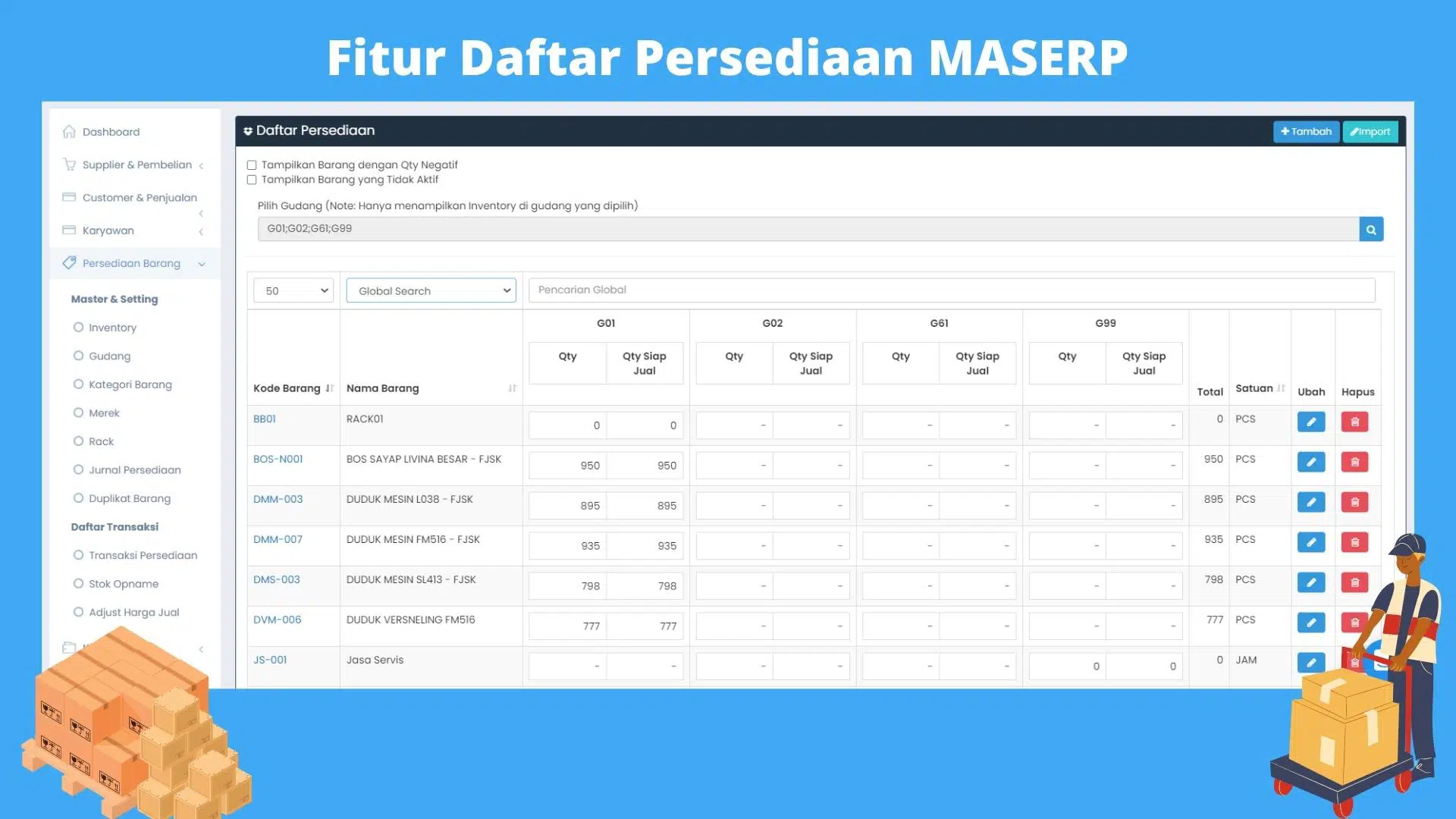The height and width of the screenshot is (819, 1456).
Task: Edit item DVM-006 with pencil icon
Action: pos(1311,623)
